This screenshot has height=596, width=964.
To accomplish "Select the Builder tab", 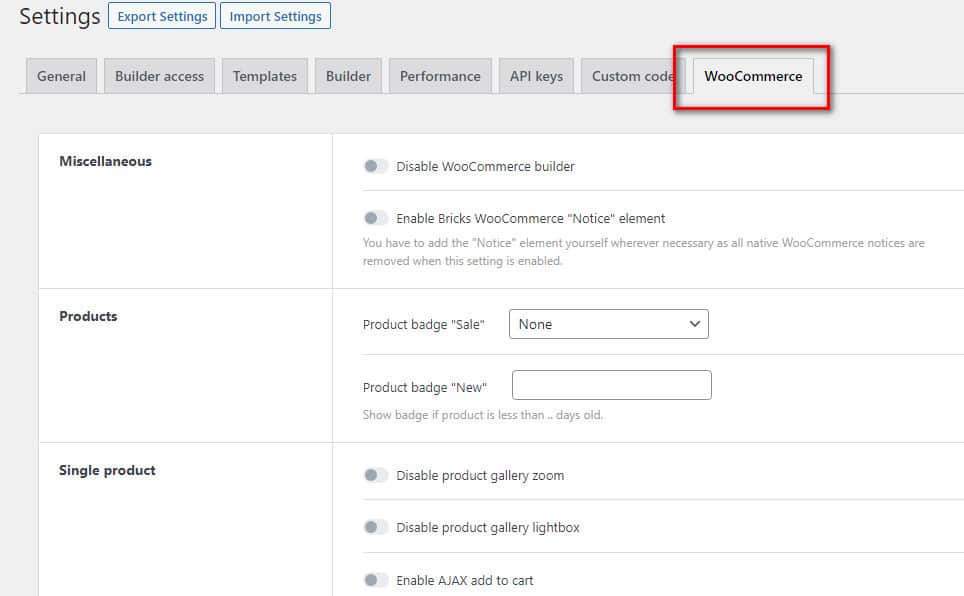I will click(348, 76).
